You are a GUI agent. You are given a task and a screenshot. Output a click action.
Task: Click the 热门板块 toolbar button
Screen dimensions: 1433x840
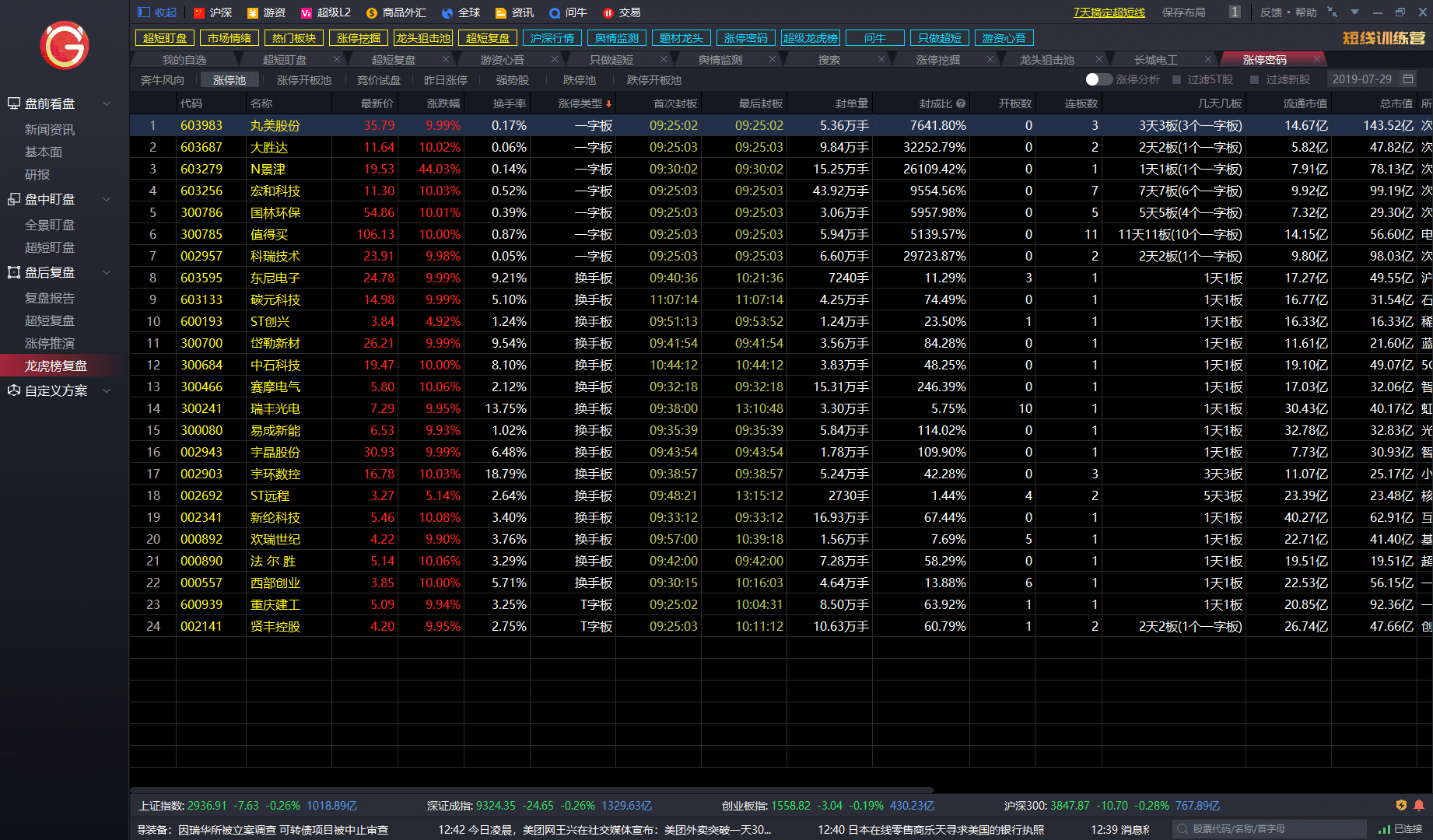[294, 38]
